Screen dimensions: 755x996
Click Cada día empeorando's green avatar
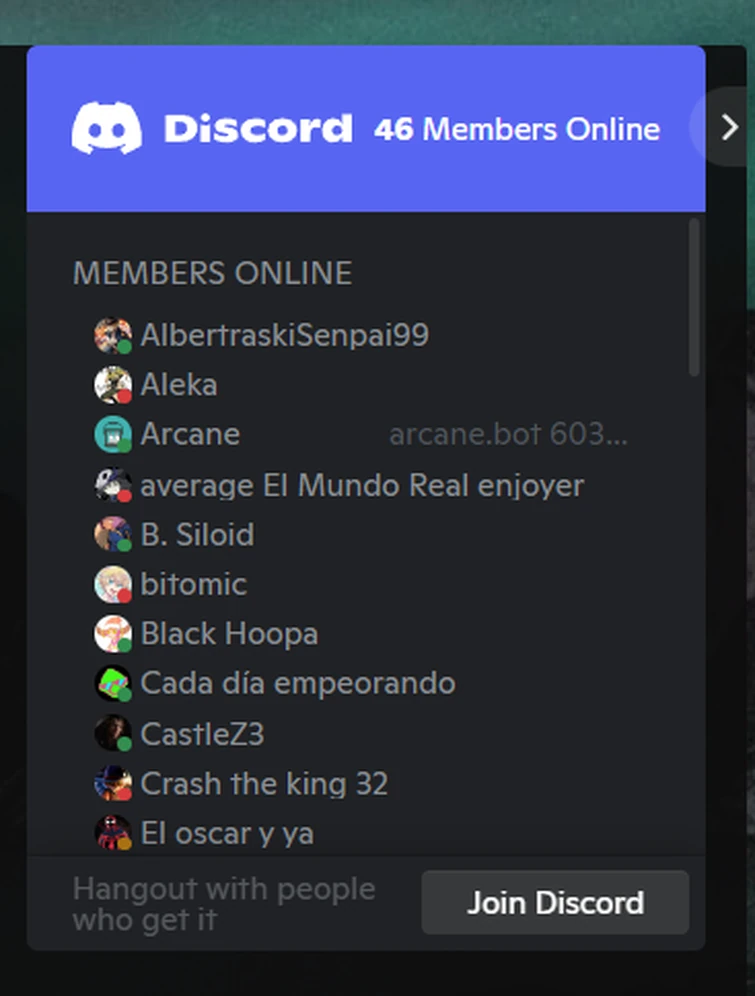(113, 683)
